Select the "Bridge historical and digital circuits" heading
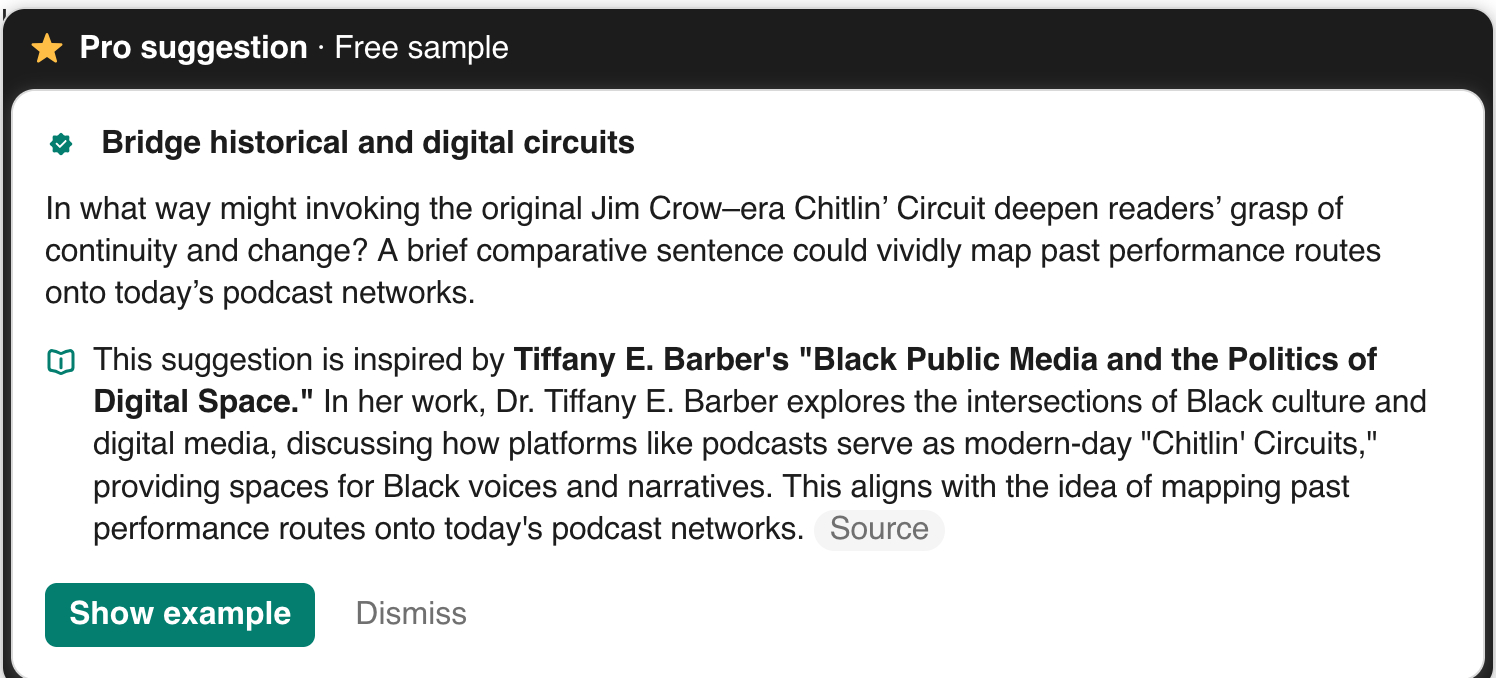This screenshot has width=1496, height=678. point(368,143)
